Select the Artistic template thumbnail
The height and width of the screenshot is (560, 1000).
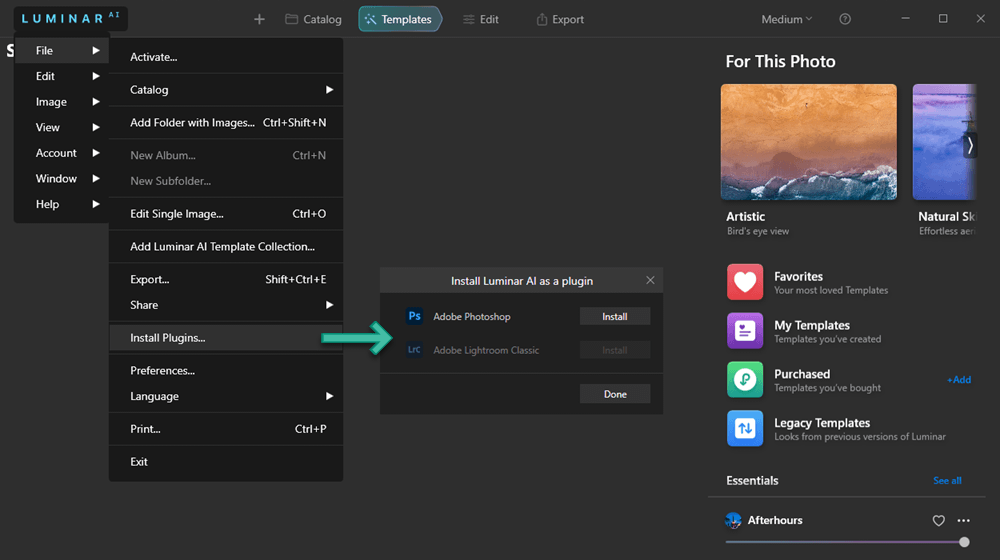point(809,142)
